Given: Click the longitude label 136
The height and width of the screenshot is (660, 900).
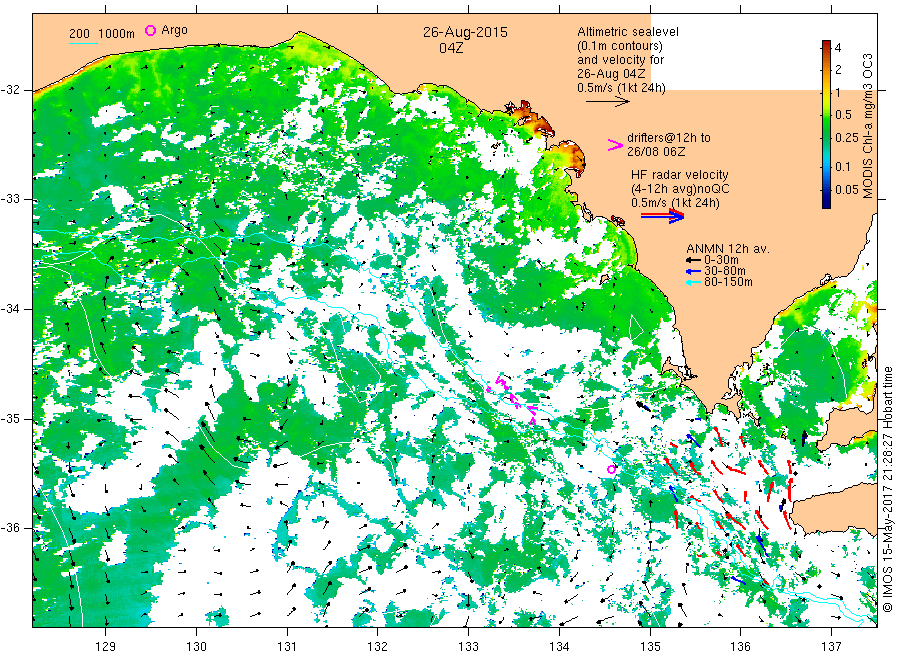Looking at the screenshot, I should click(740, 646).
